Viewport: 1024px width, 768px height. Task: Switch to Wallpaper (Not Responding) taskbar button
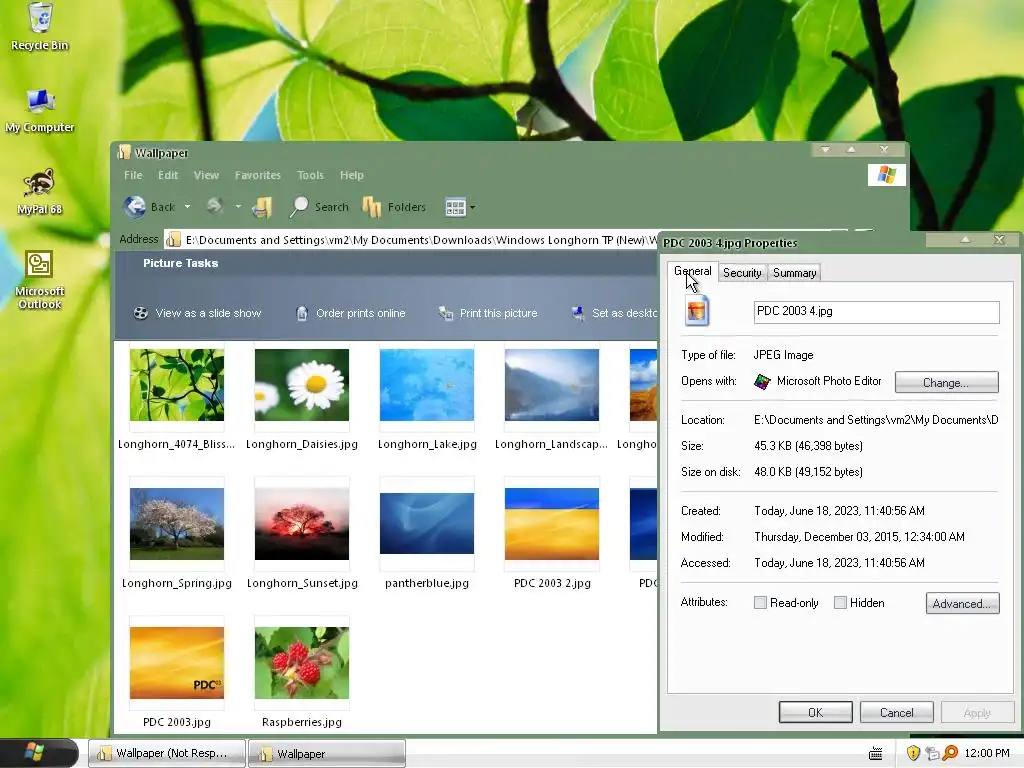coord(167,754)
